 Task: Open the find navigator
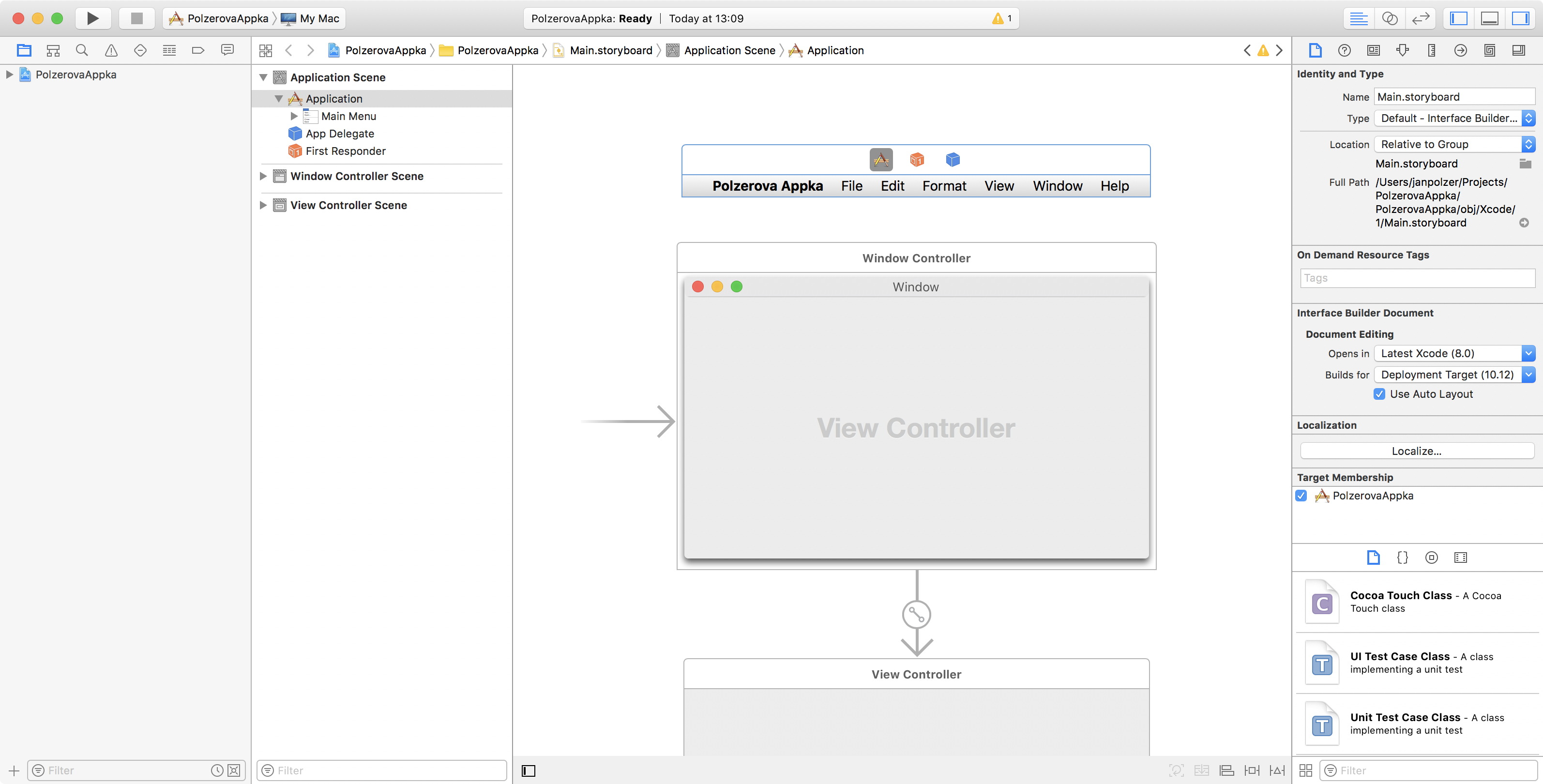(x=82, y=50)
